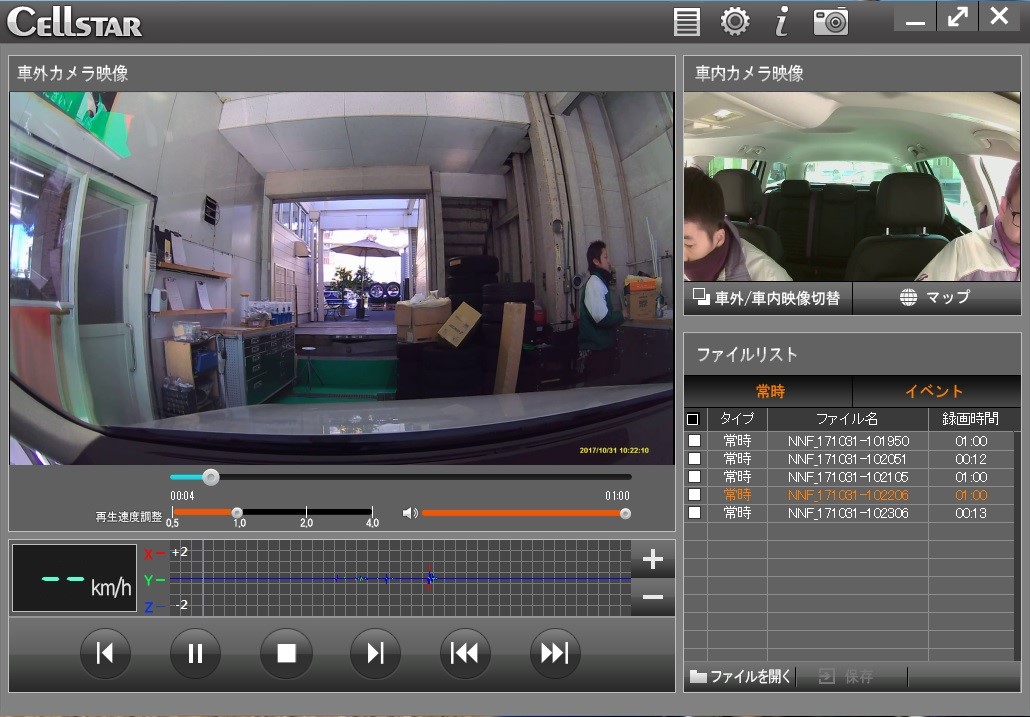This screenshot has width=1030, height=717.
Task: Step forward one frame
Action: tap(375, 654)
